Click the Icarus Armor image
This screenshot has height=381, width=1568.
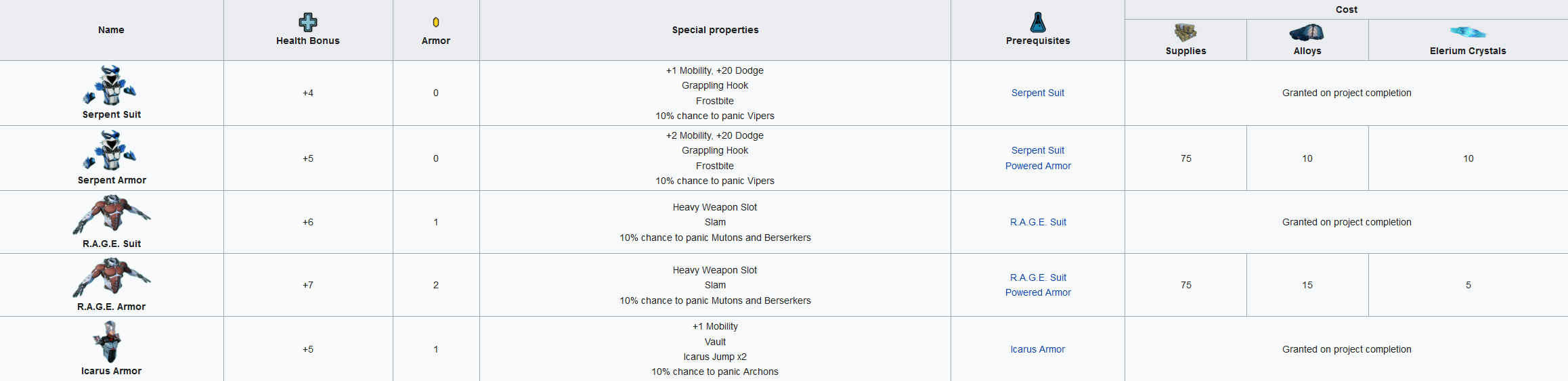(x=109, y=341)
